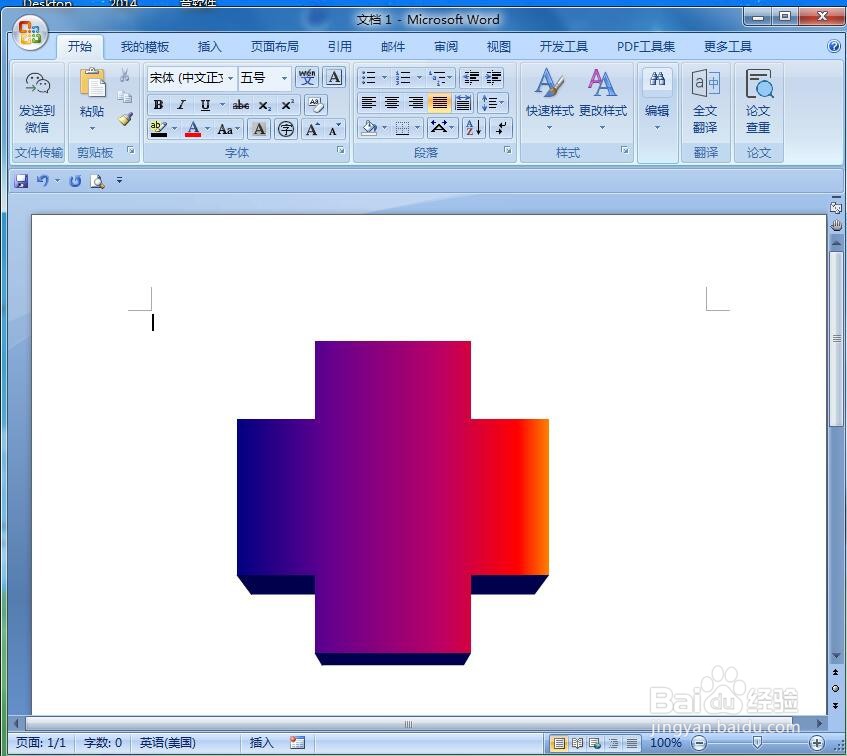
Task: Open full-text translation tool
Action: pos(705,102)
